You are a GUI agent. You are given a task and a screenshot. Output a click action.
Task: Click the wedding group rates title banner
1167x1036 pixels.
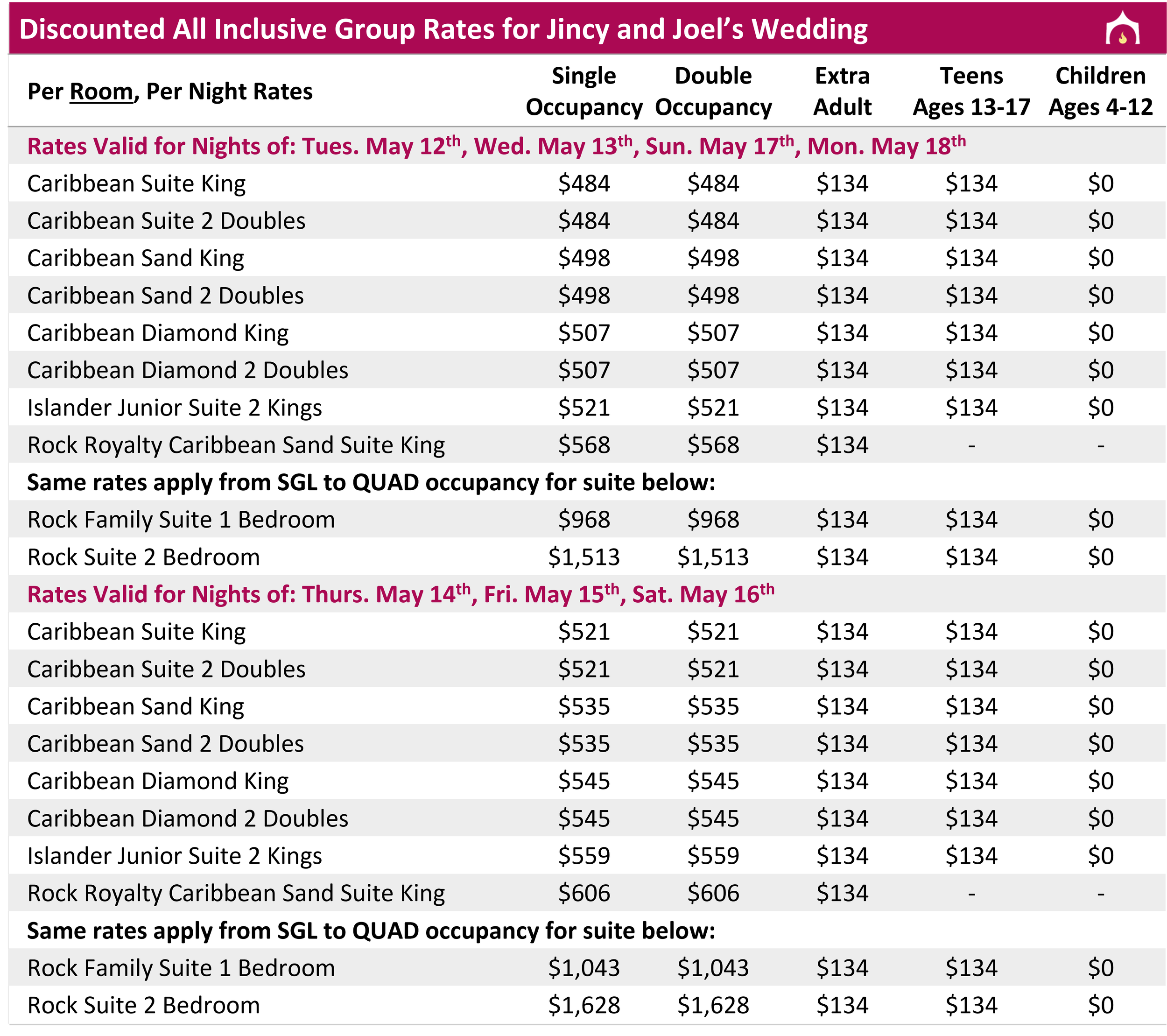pyautogui.click(x=587, y=28)
